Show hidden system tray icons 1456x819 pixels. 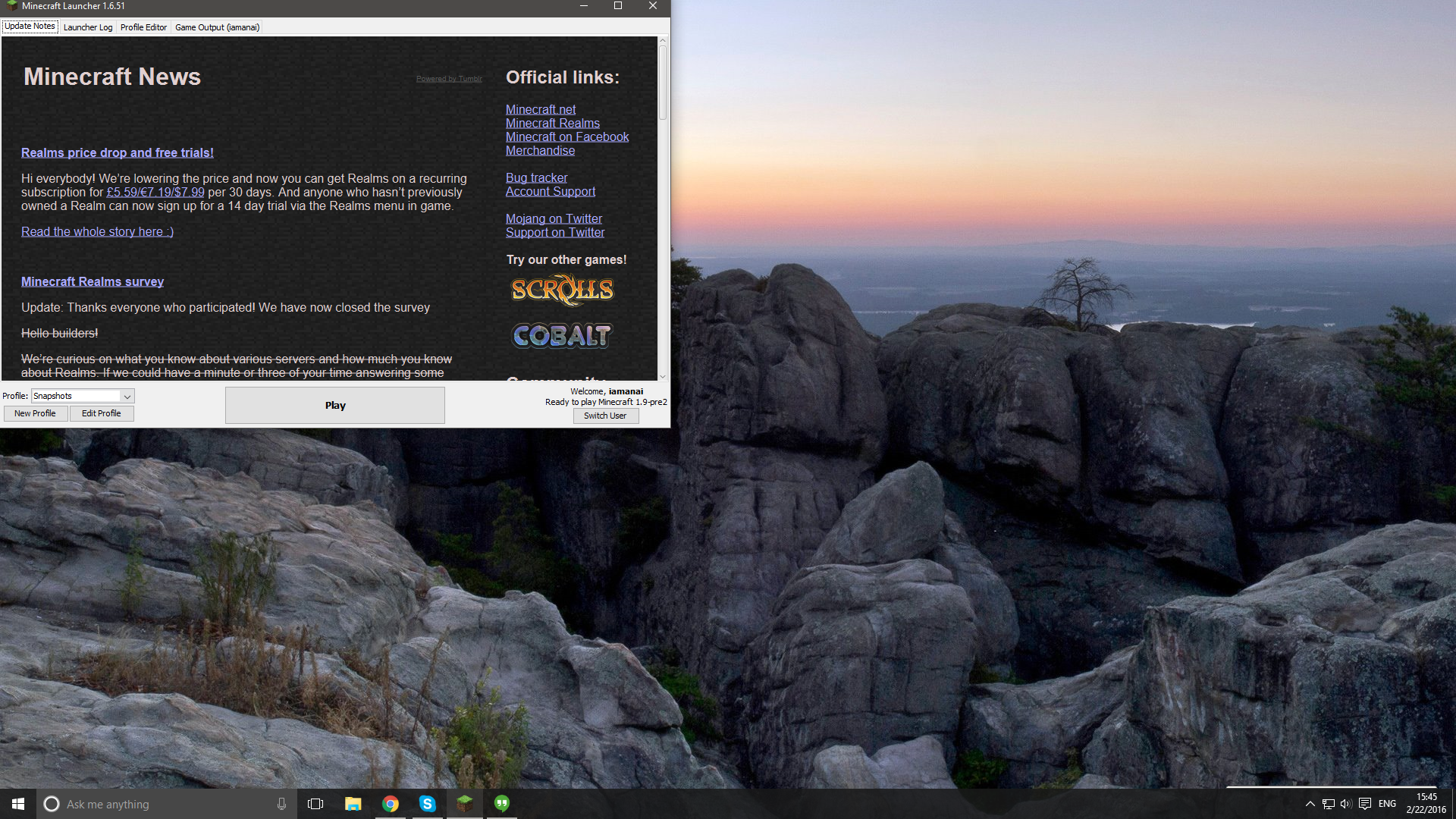pyautogui.click(x=1310, y=804)
